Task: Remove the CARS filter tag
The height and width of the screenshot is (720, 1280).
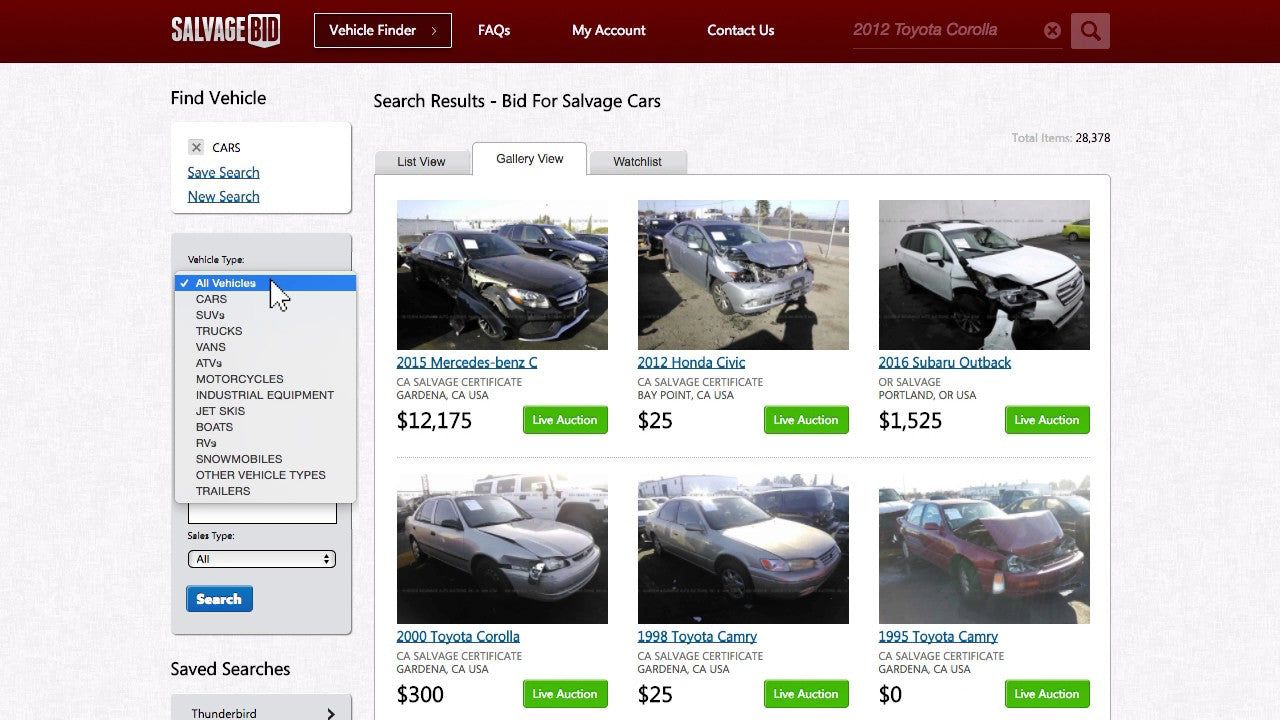Action: pos(196,147)
